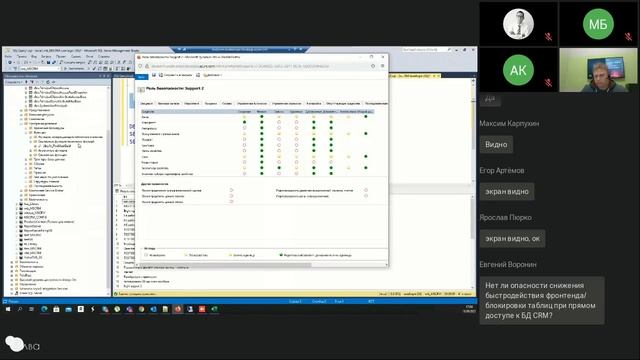Open Соединить dropdown in Object Explorer
Screen dimensions: 640x360
[x=14, y=82]
